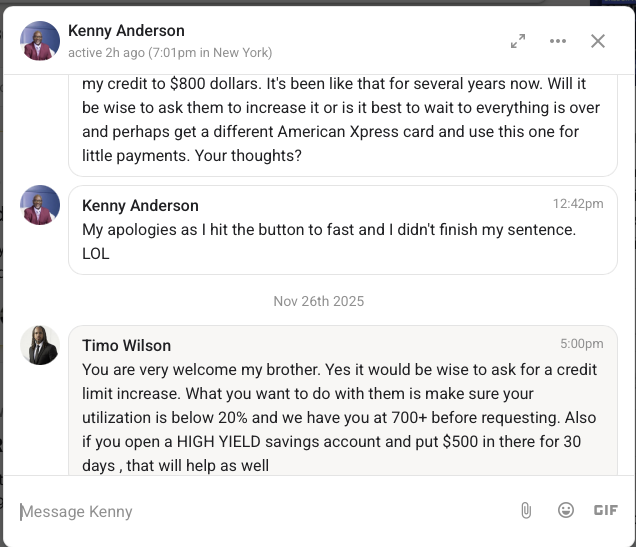Open the more options ellipsis menu
The image size is (636, 547).
558,41
